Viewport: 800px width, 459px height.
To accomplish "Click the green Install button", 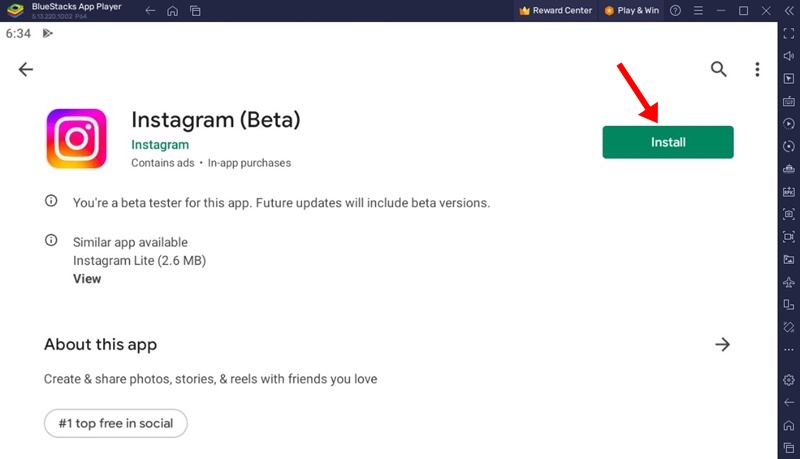I will (668, 142).
